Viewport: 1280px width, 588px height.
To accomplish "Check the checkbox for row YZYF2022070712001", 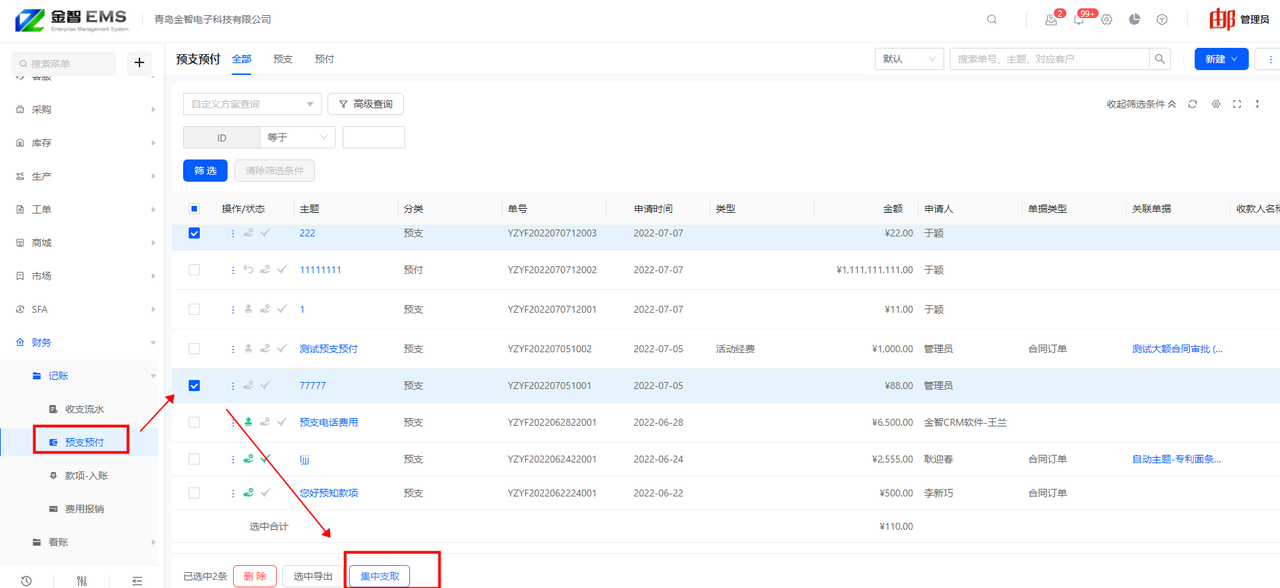I will 194,310.
